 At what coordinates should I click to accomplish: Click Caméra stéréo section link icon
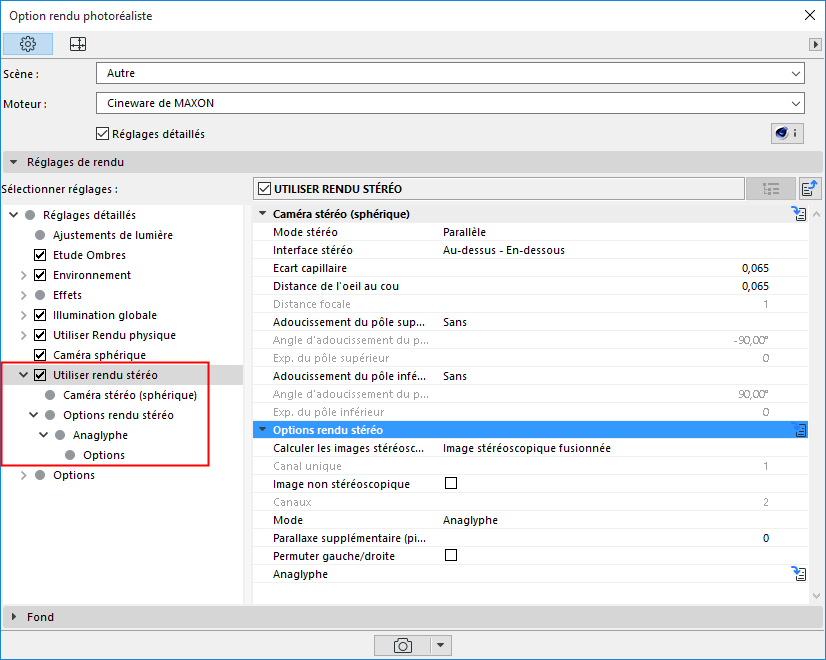799,213
